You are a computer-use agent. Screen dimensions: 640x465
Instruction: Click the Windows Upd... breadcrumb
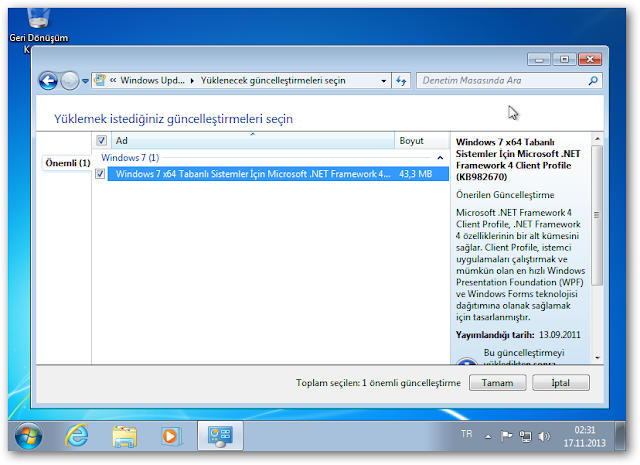tap(152, 80)
